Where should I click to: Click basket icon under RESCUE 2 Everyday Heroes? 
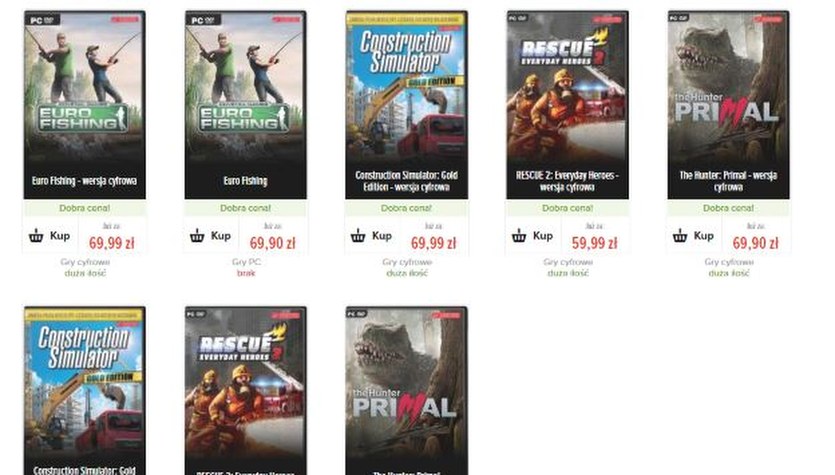tap(519, 235)
